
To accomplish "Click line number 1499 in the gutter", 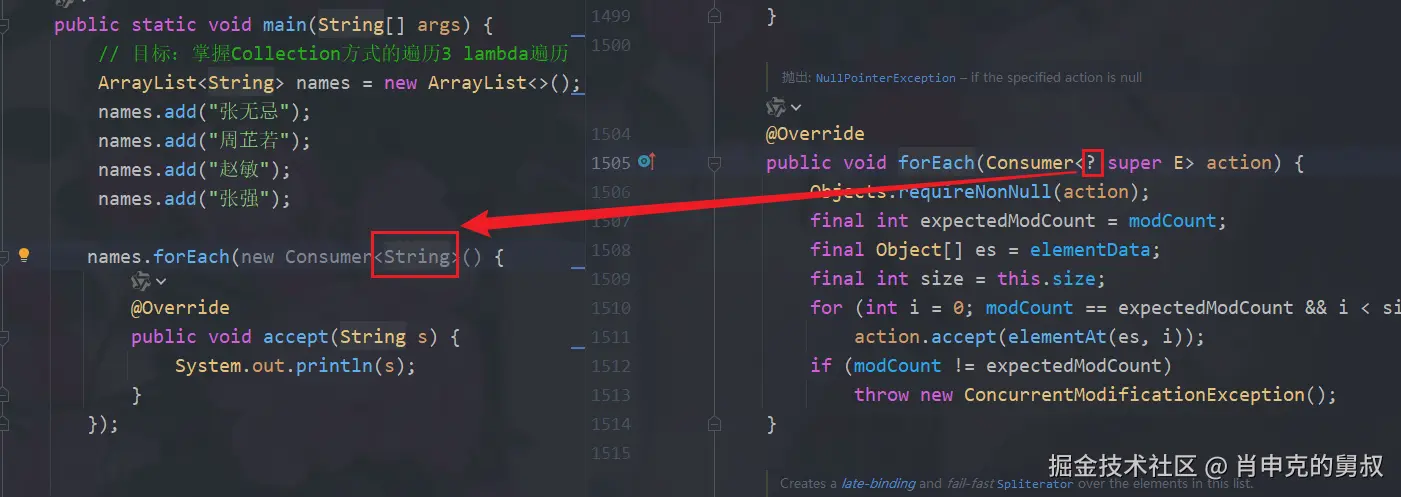I will tap(611, 16).
